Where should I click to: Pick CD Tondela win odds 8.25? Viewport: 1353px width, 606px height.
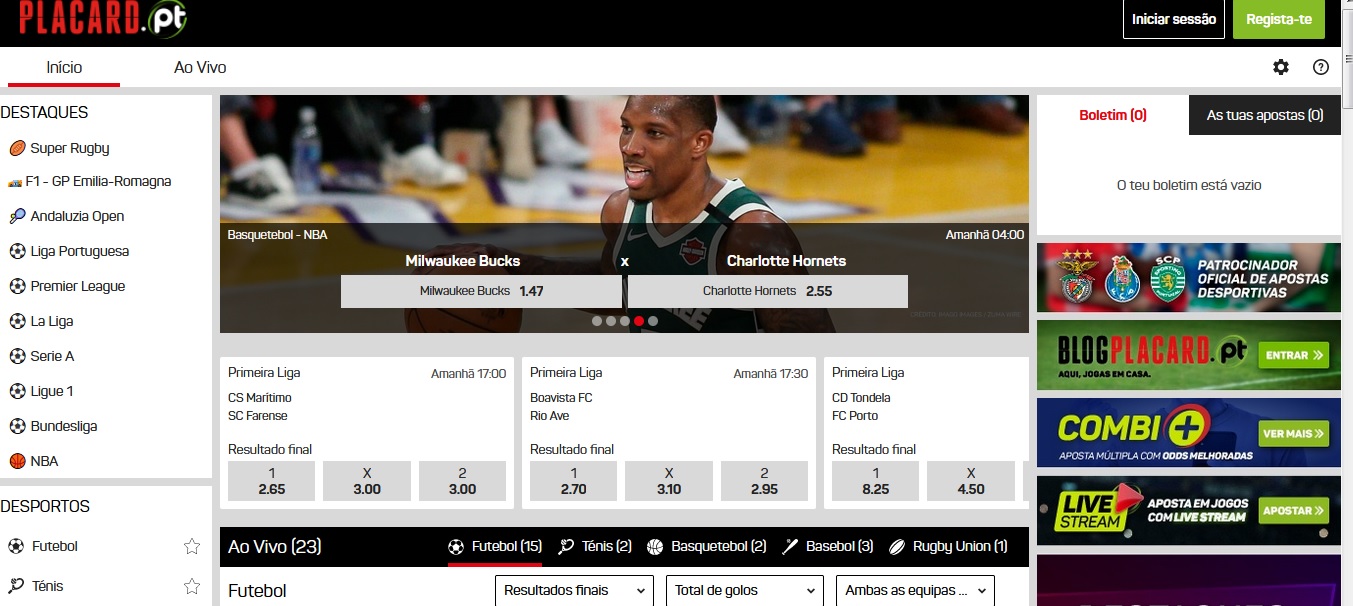[875, 481]
